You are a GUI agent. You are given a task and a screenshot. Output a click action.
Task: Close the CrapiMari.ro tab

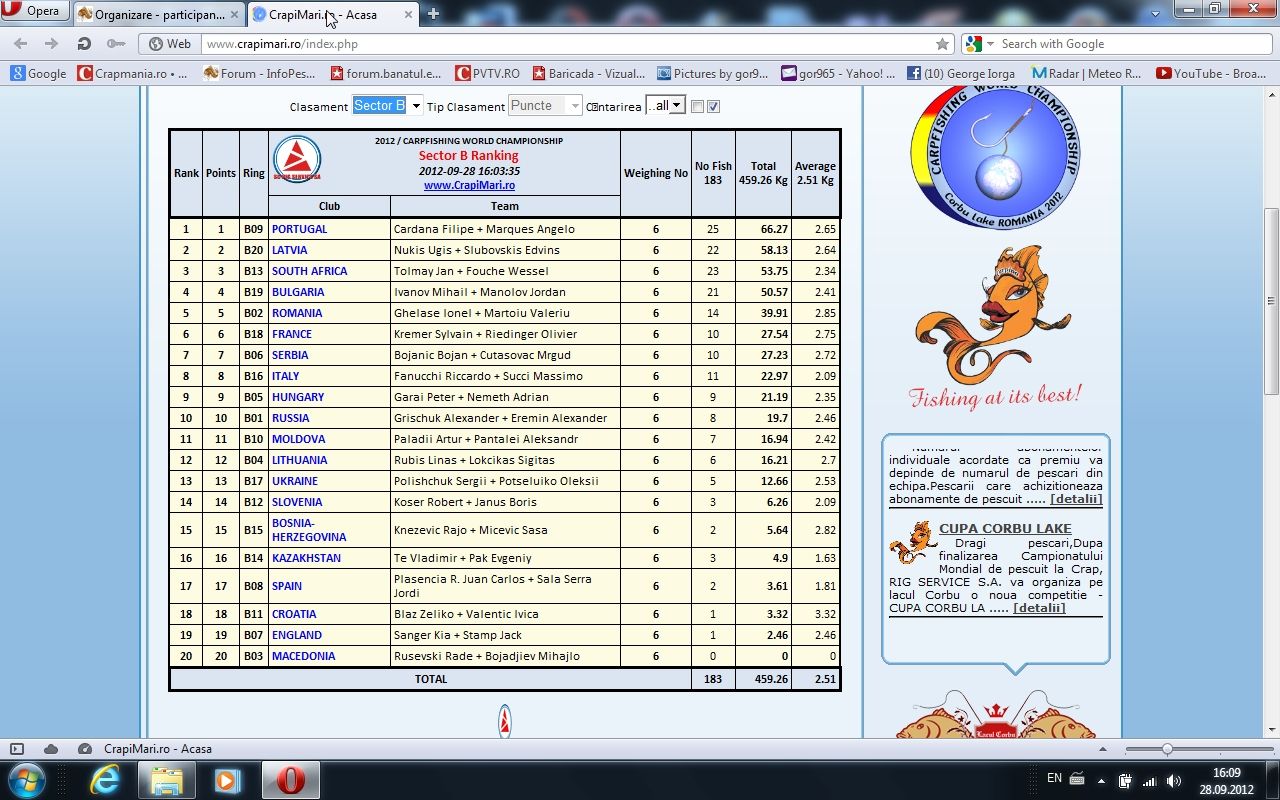(x=407, y=14)
